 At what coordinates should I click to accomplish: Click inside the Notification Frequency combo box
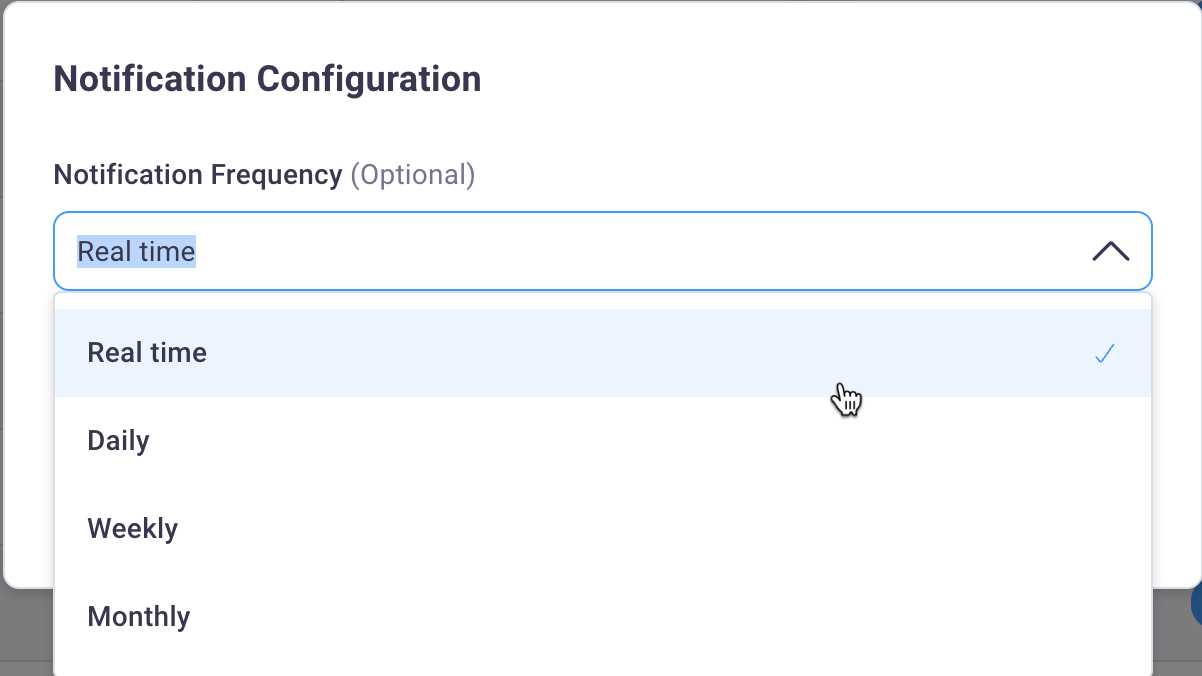click(x=600, y=252)
